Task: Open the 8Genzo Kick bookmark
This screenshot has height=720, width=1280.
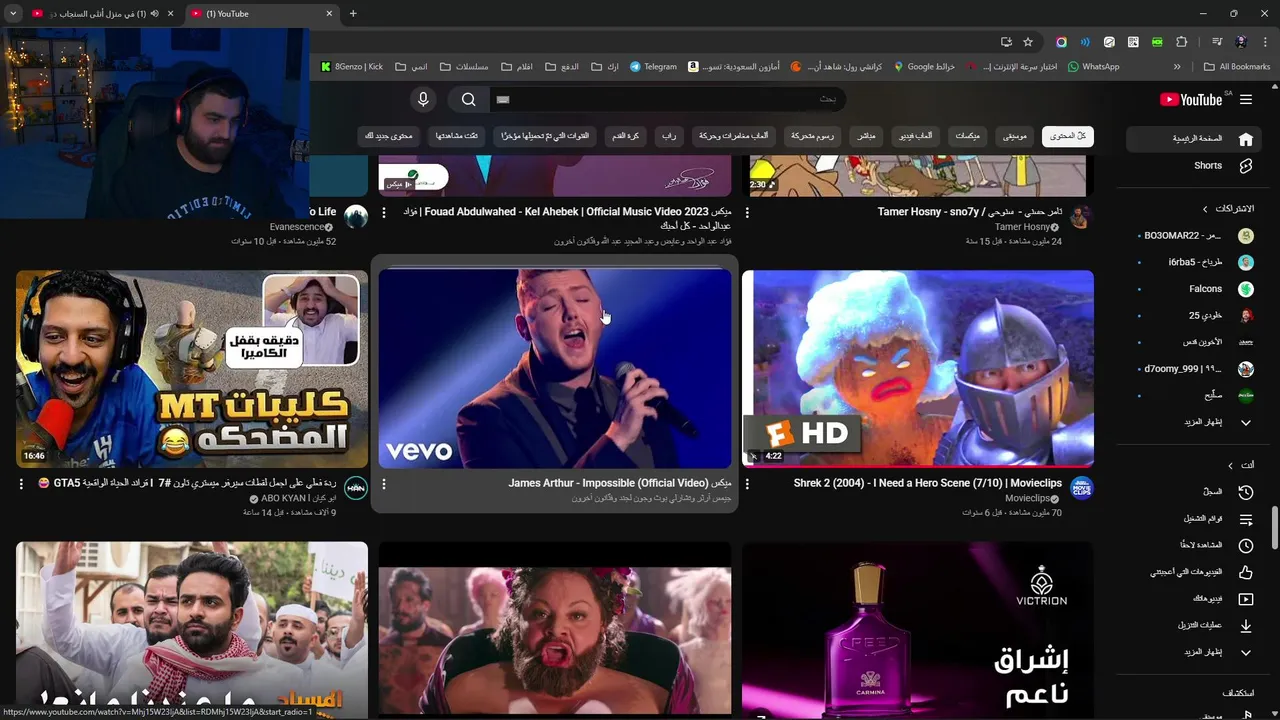Action: point(352,67)
